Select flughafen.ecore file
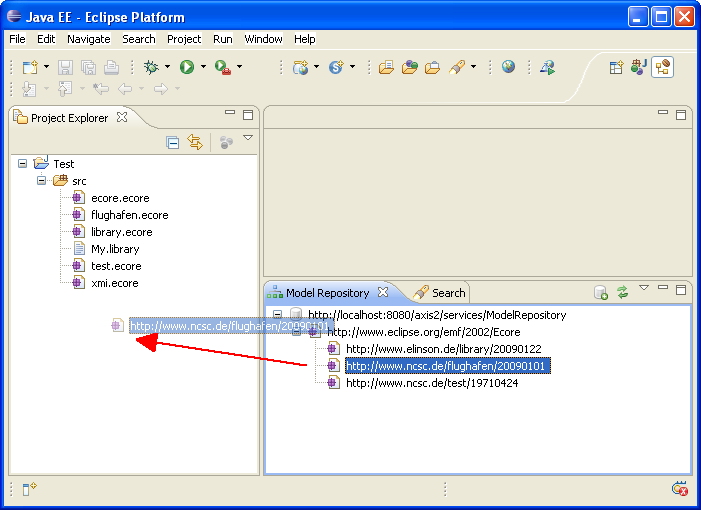Viewport: 701px width, 510px height. tap(130, 215)
